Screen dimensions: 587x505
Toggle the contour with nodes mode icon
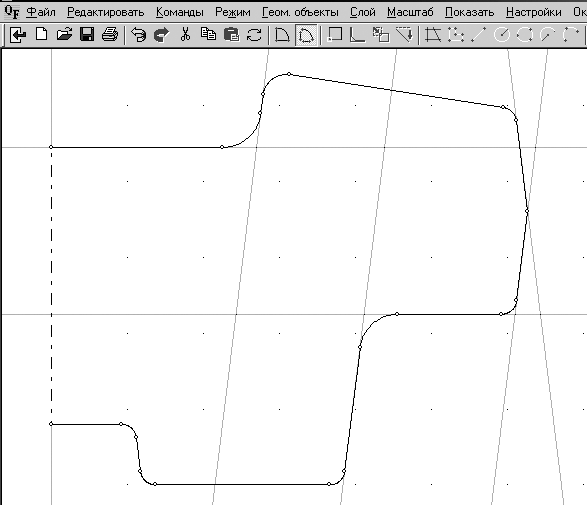pos(306,35)
